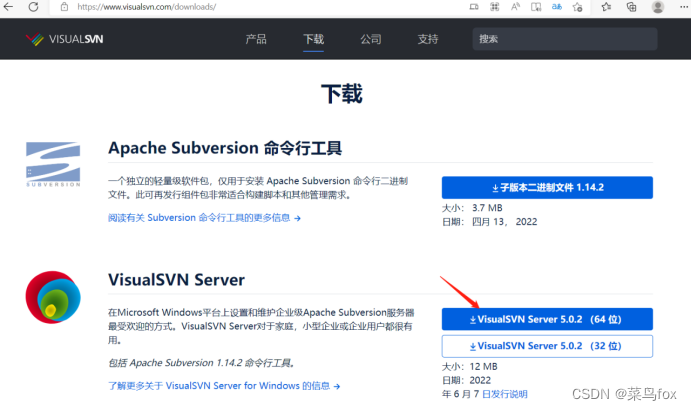Click the apps grid icon in address bar
The height and width of the screenshot is (411, 692).
(495, 7)
